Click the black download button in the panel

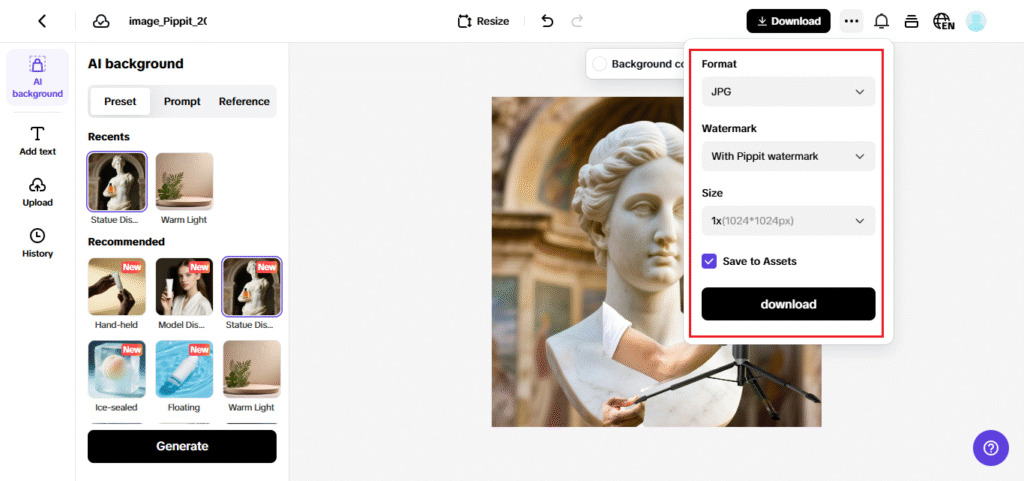tap(788, 304)
